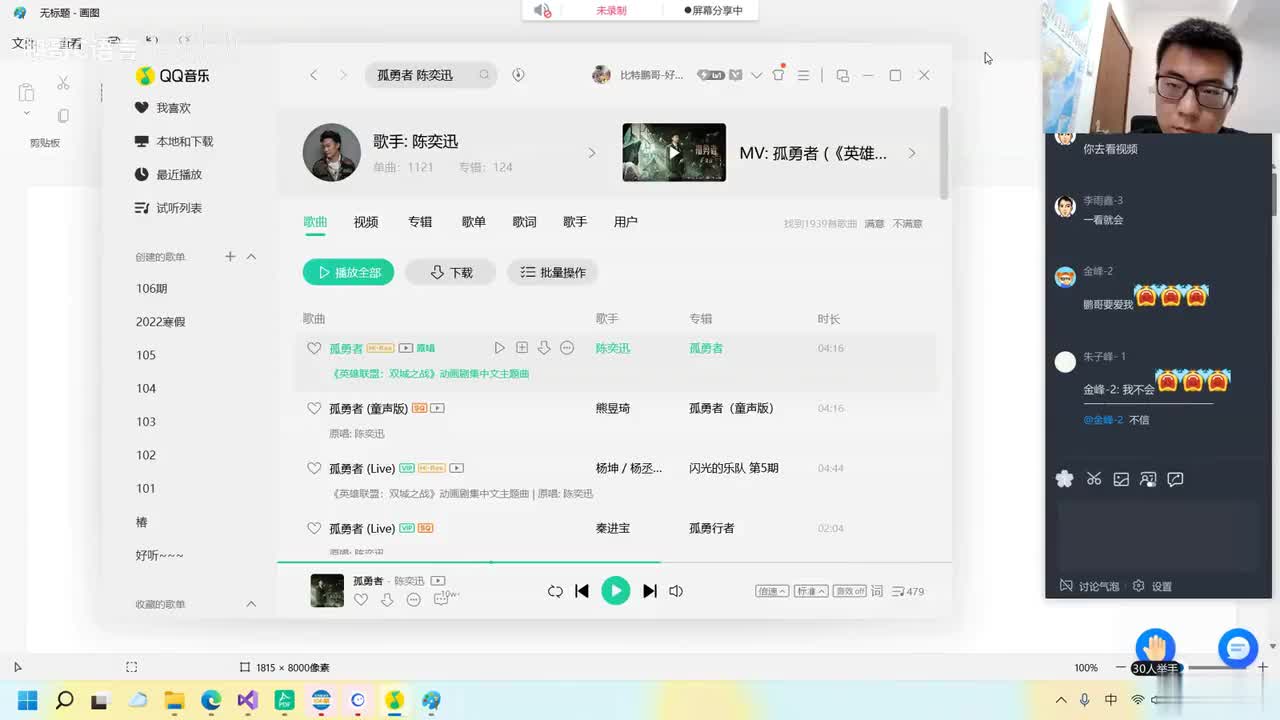Open the play queue showing 479

908,591
